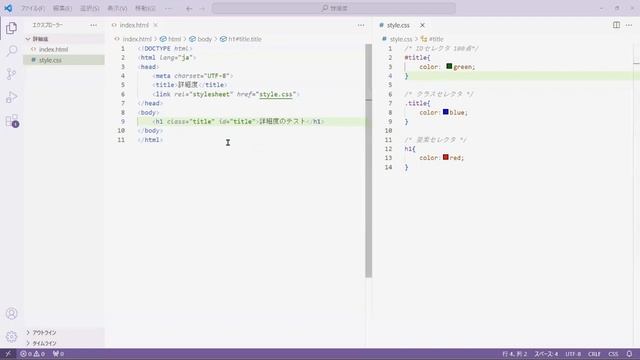640x360 pixels.
Task: Open notifications bell in status bar
Action: [x=629, y=354]
